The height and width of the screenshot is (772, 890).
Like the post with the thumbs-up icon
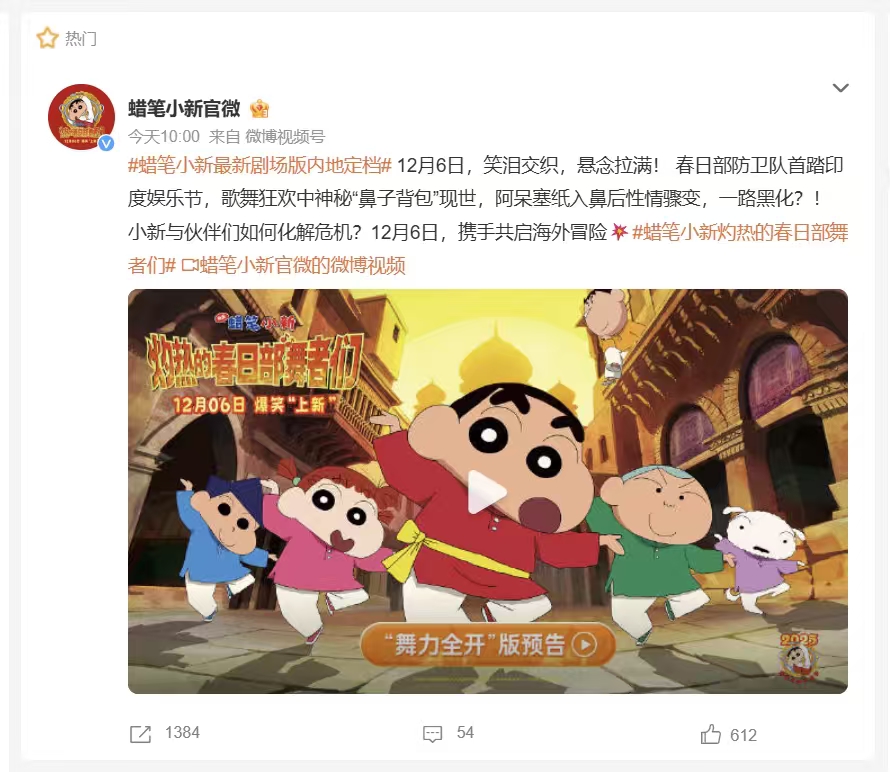coord(711,734)
